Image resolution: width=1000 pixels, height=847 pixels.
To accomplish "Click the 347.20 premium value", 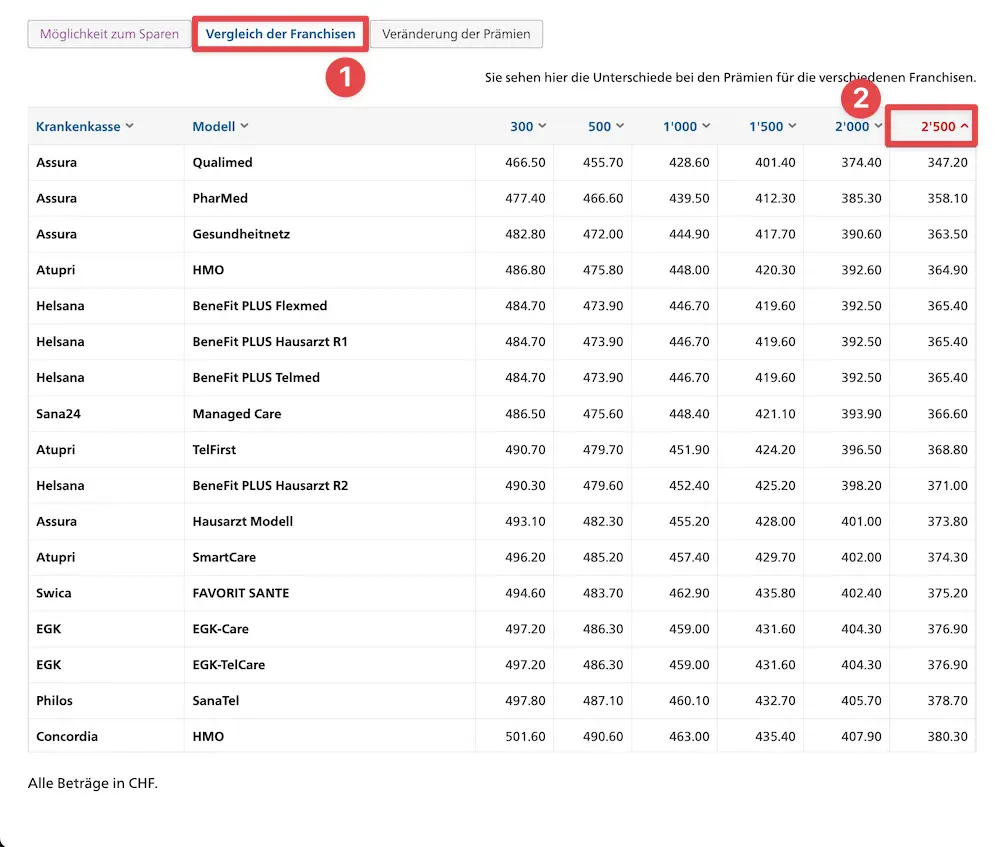I will click(947, 162).
